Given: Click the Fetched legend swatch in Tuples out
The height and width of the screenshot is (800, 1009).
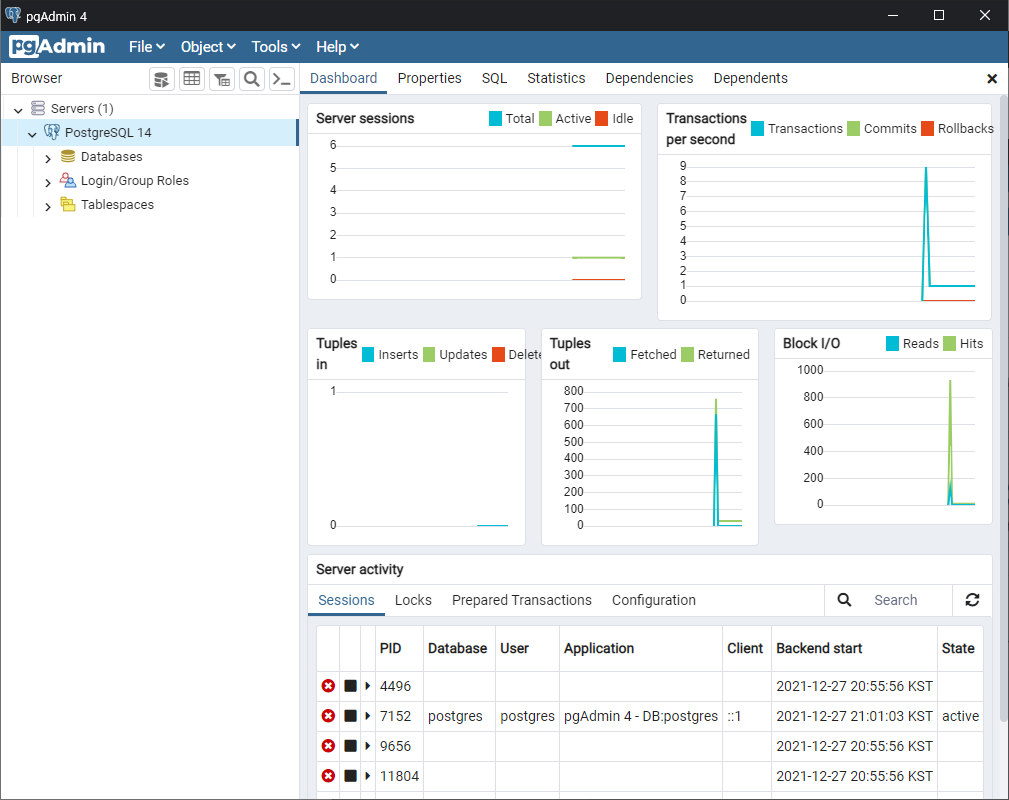Looking at the screenshot, I should click(x=619, y=354).
